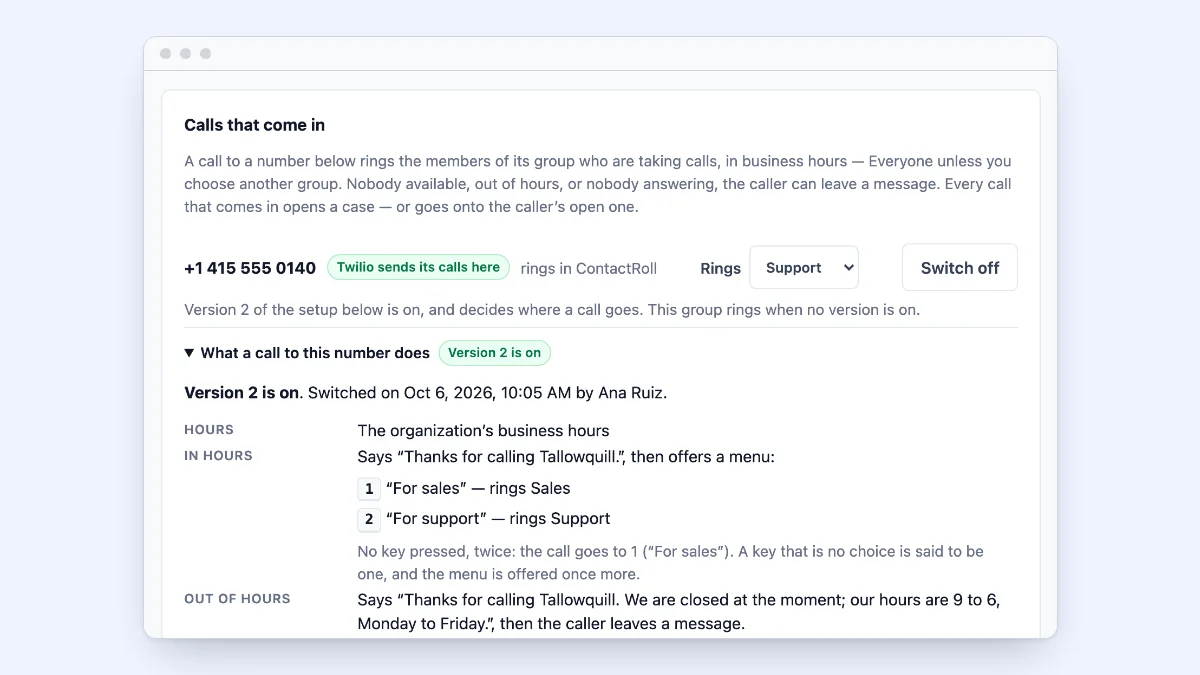This screenshot has width=1200, height=675.
Task: Click the second gray window control dot
Action: [x=186, y=54]
